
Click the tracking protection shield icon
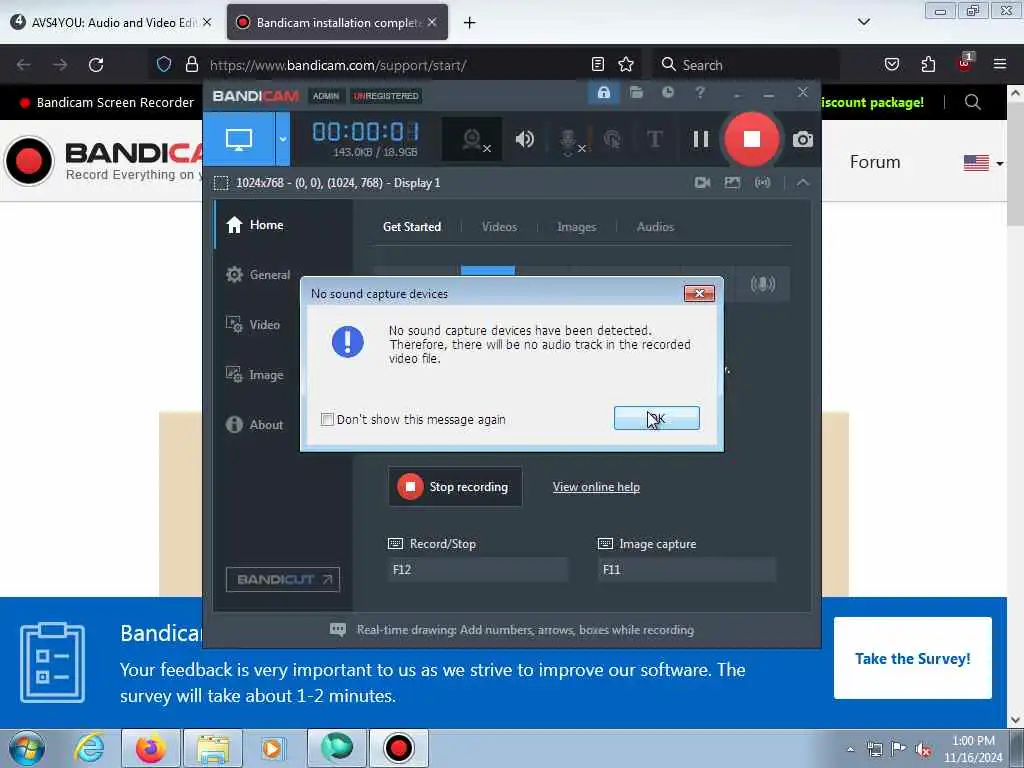[164, 64]
